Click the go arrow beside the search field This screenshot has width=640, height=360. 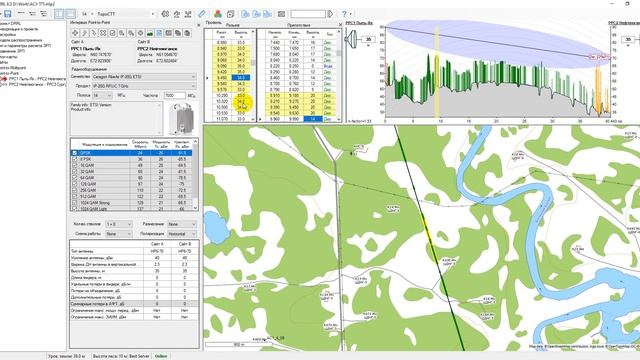click(x=330, y=14)
